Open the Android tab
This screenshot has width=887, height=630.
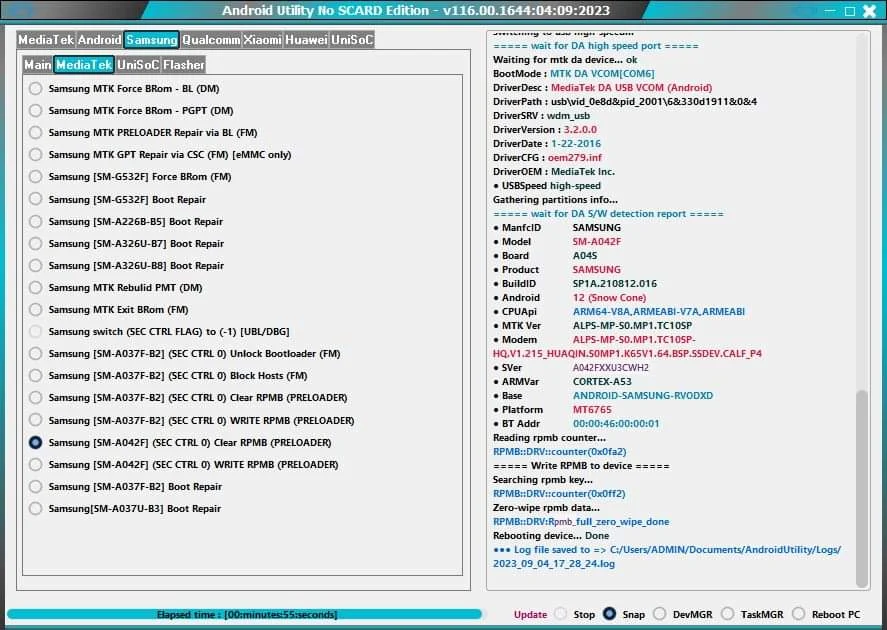100,40
